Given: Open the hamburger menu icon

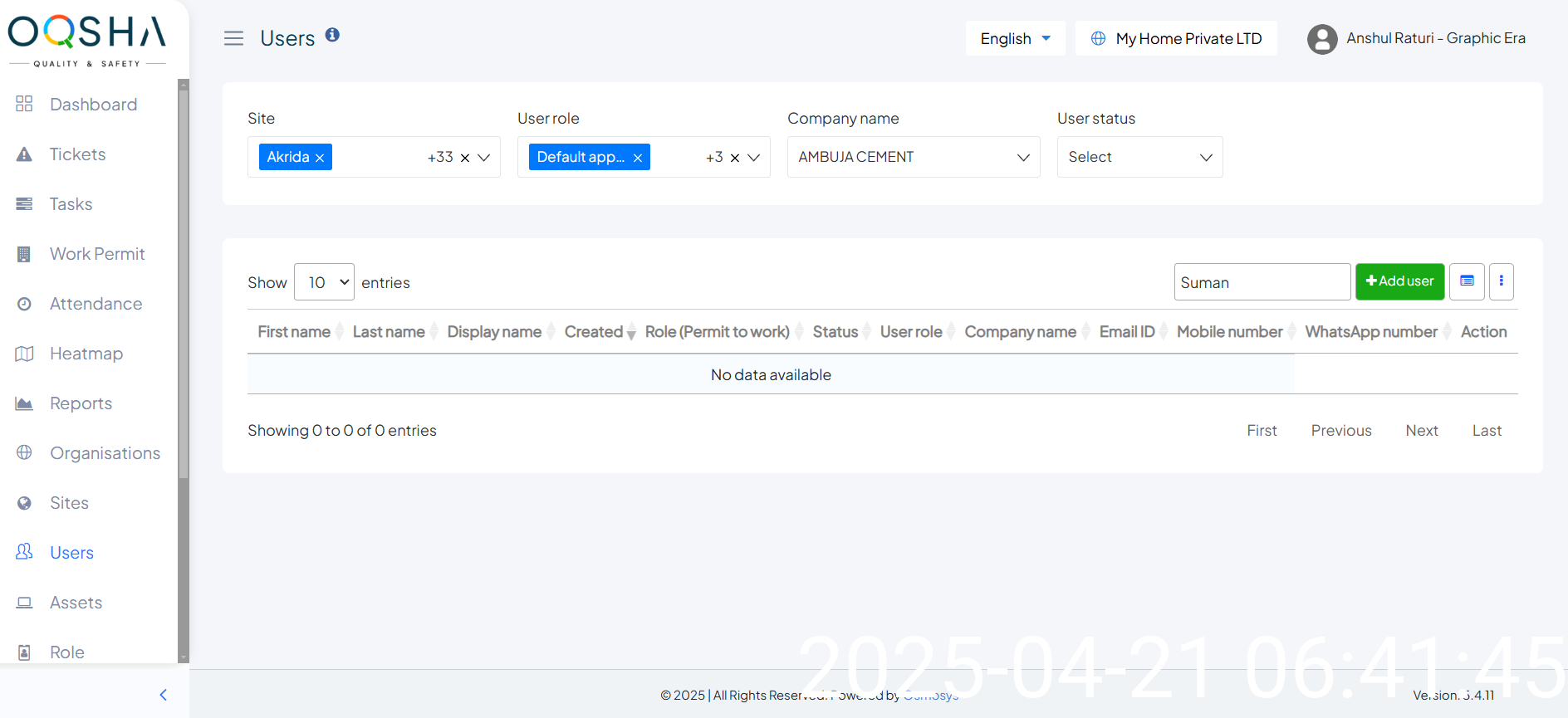Looking at the screenshot, I should click(x=233, y=38).
